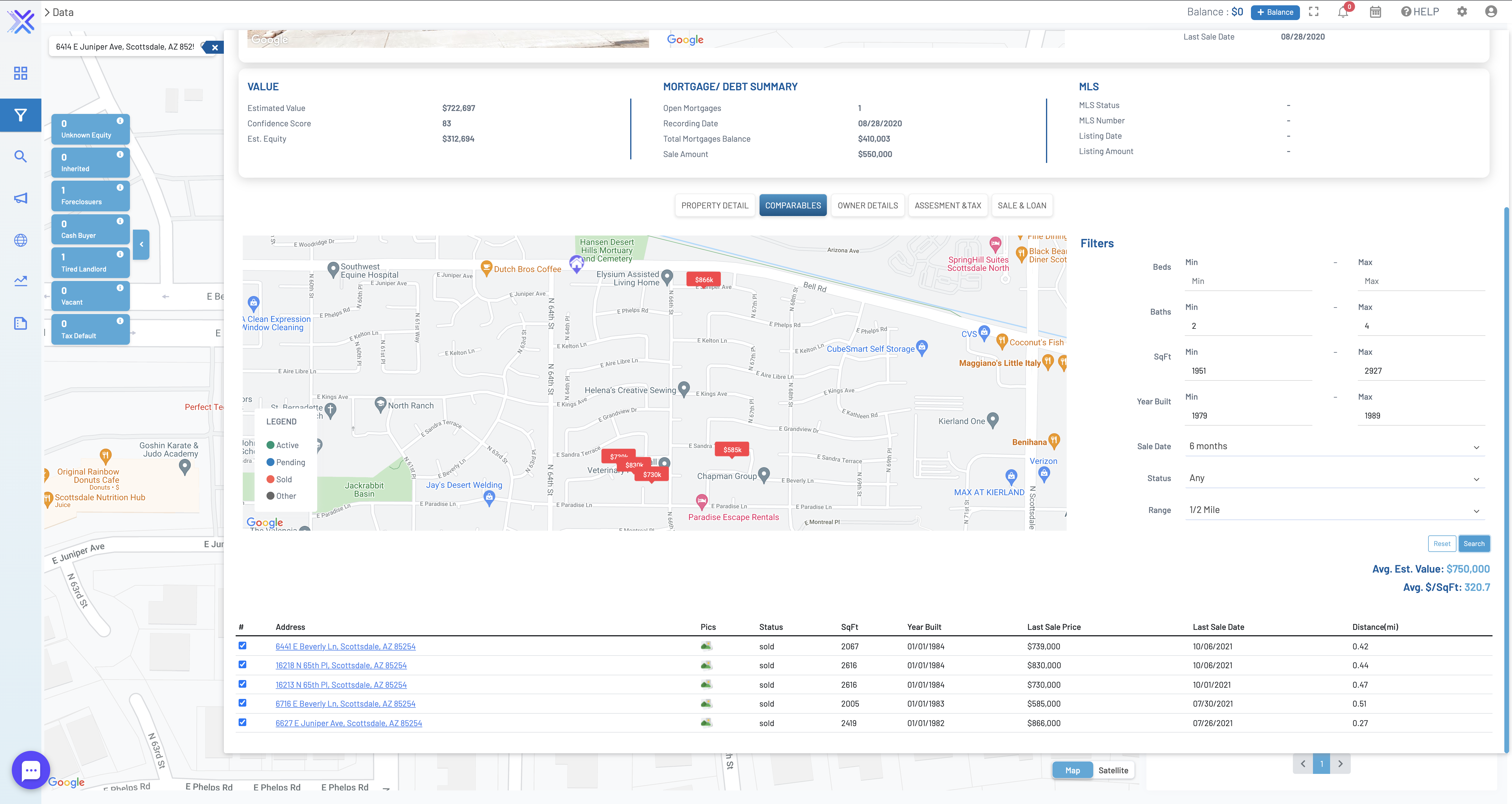
Task: Open the Range dropdown set to 1/2 Mile
Action: pyautogui.click(x=1335, y=510)
